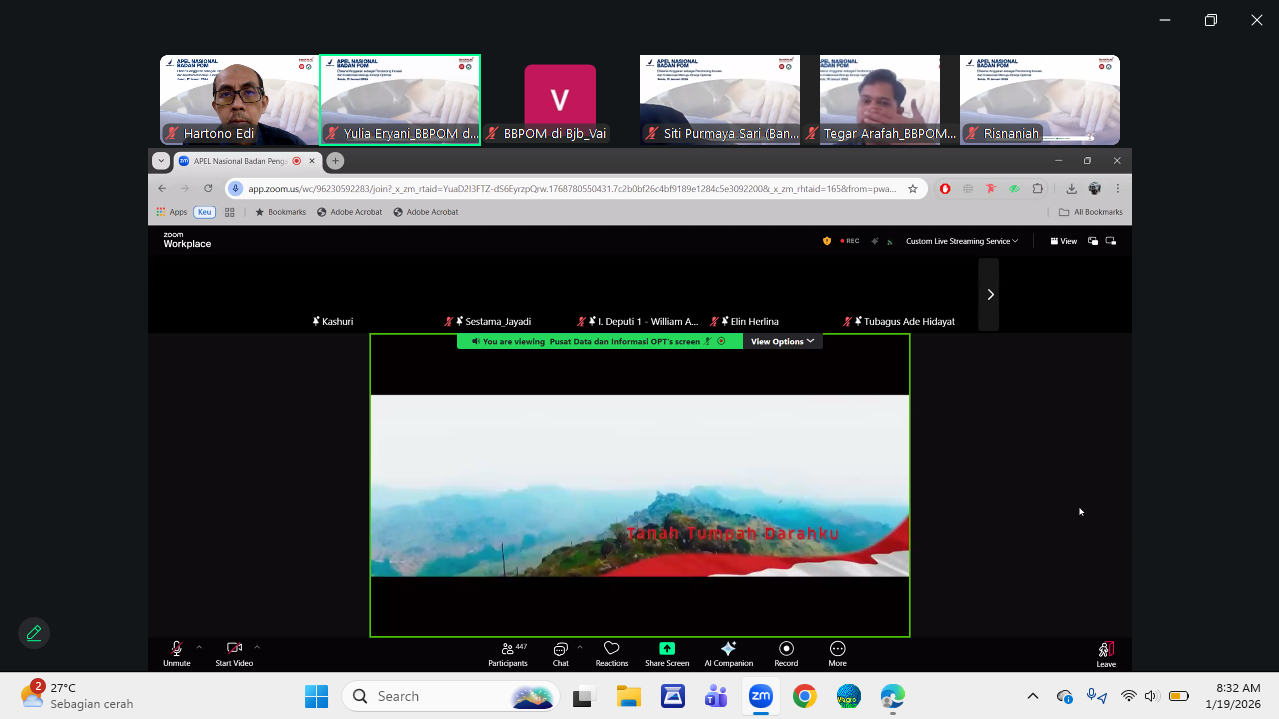The width and height of the screenshot is (1279, 719).
Task: Bookmark this page with the star icon
Action: 912,188
